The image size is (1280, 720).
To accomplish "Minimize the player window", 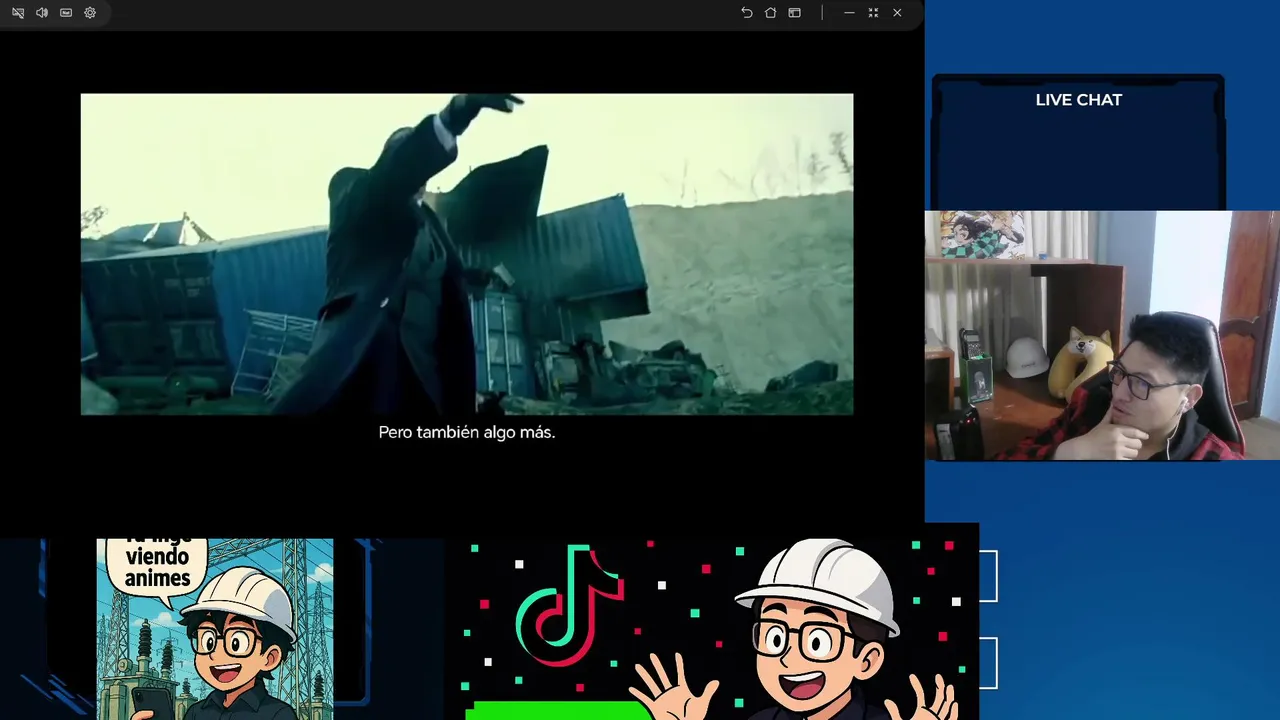I will point(849,13).
